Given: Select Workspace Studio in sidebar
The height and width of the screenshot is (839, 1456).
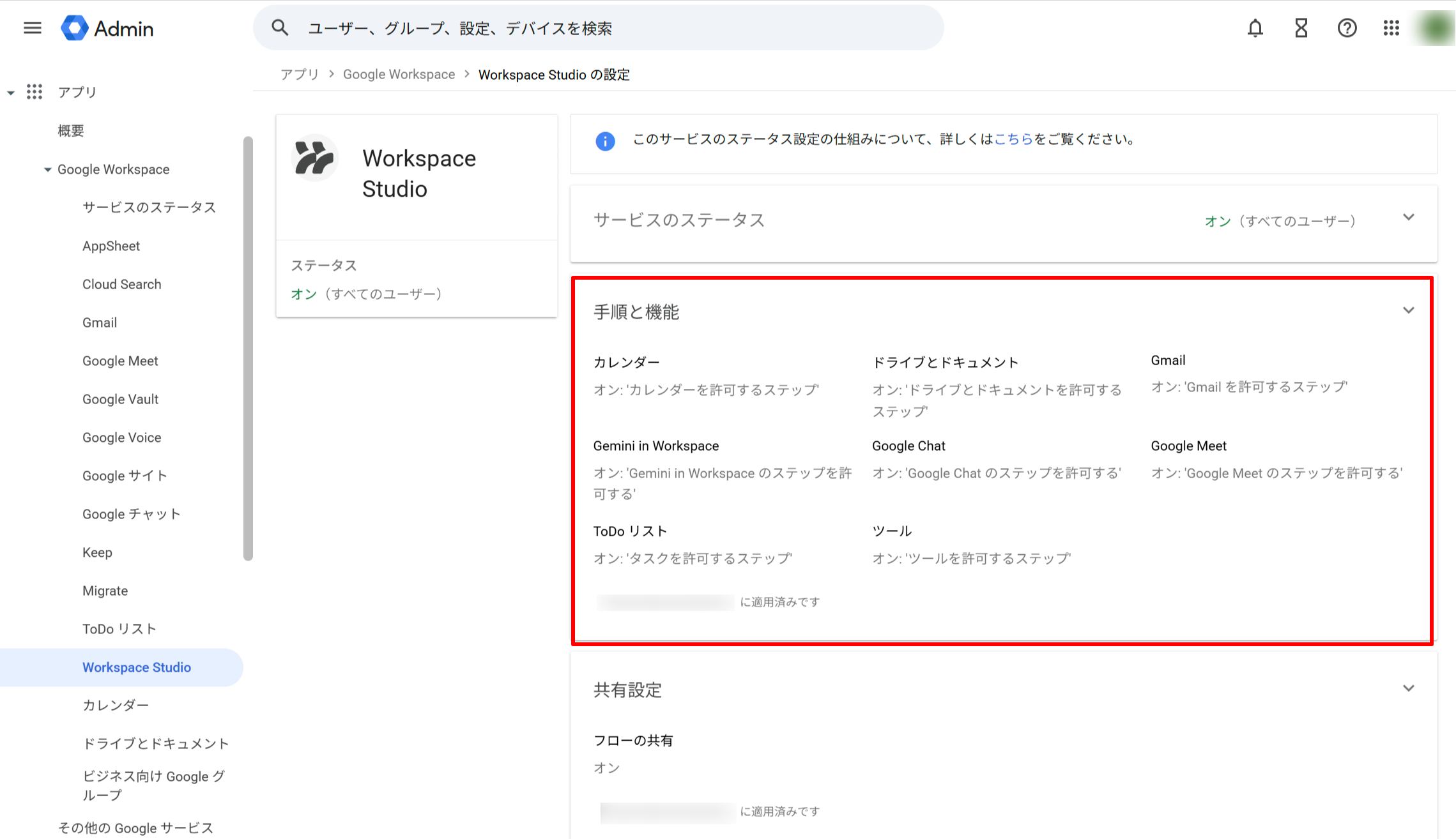Looking at the screenshot, I should (x=121, y=667).
